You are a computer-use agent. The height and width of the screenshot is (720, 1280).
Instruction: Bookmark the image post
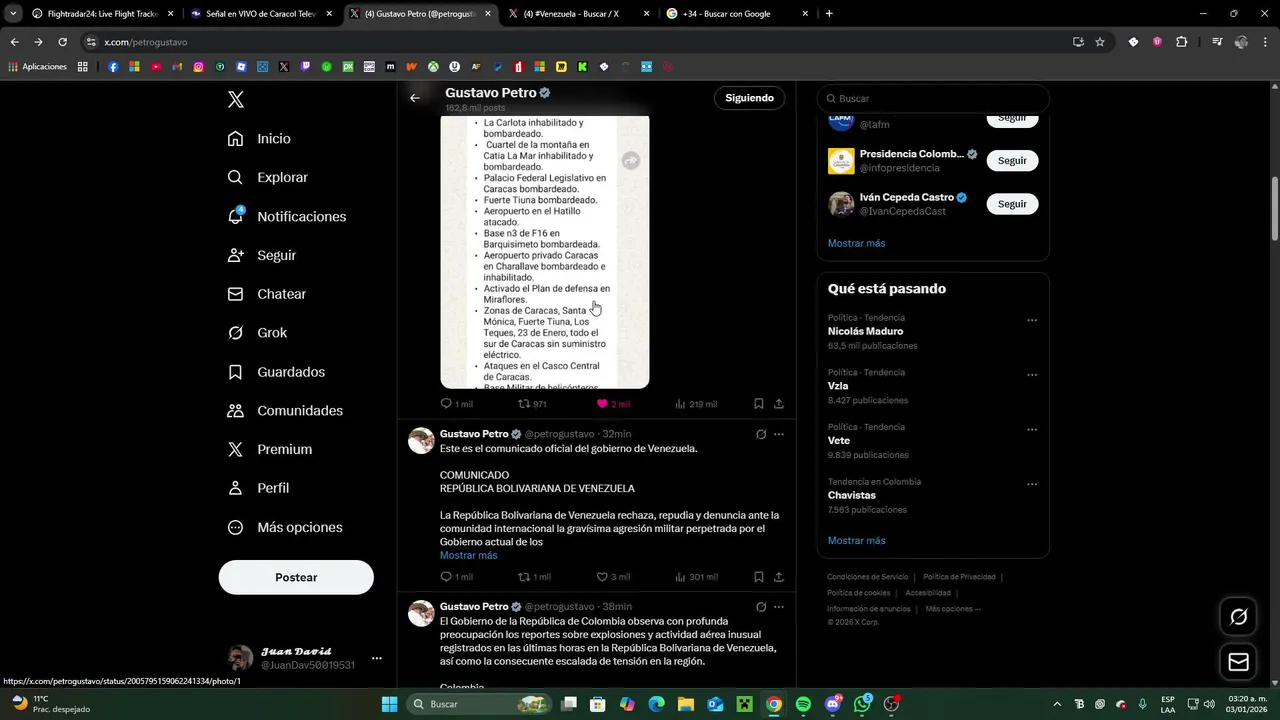[759, 404]
